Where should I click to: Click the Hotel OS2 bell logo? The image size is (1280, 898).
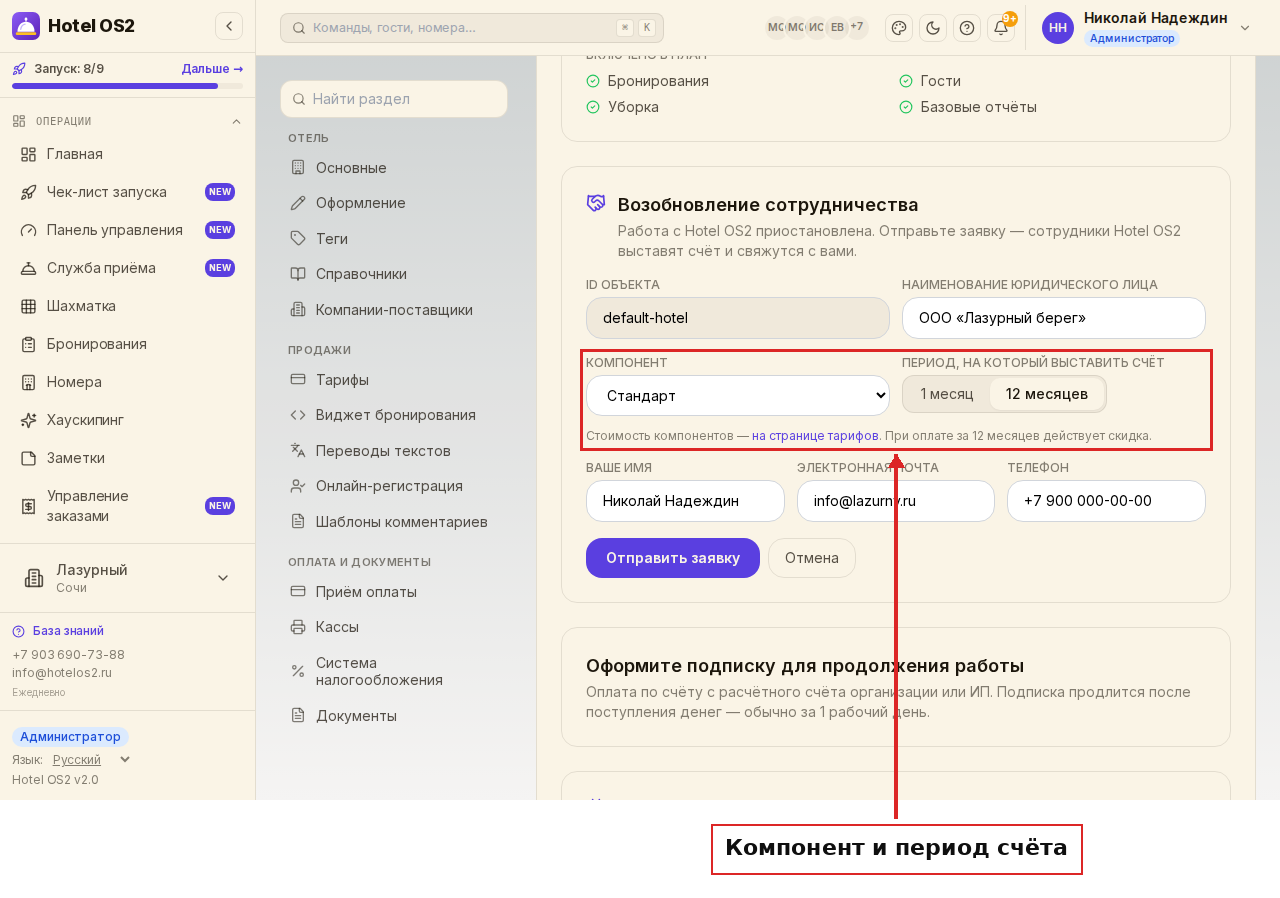pyautogui.click(x=26, y=26)
